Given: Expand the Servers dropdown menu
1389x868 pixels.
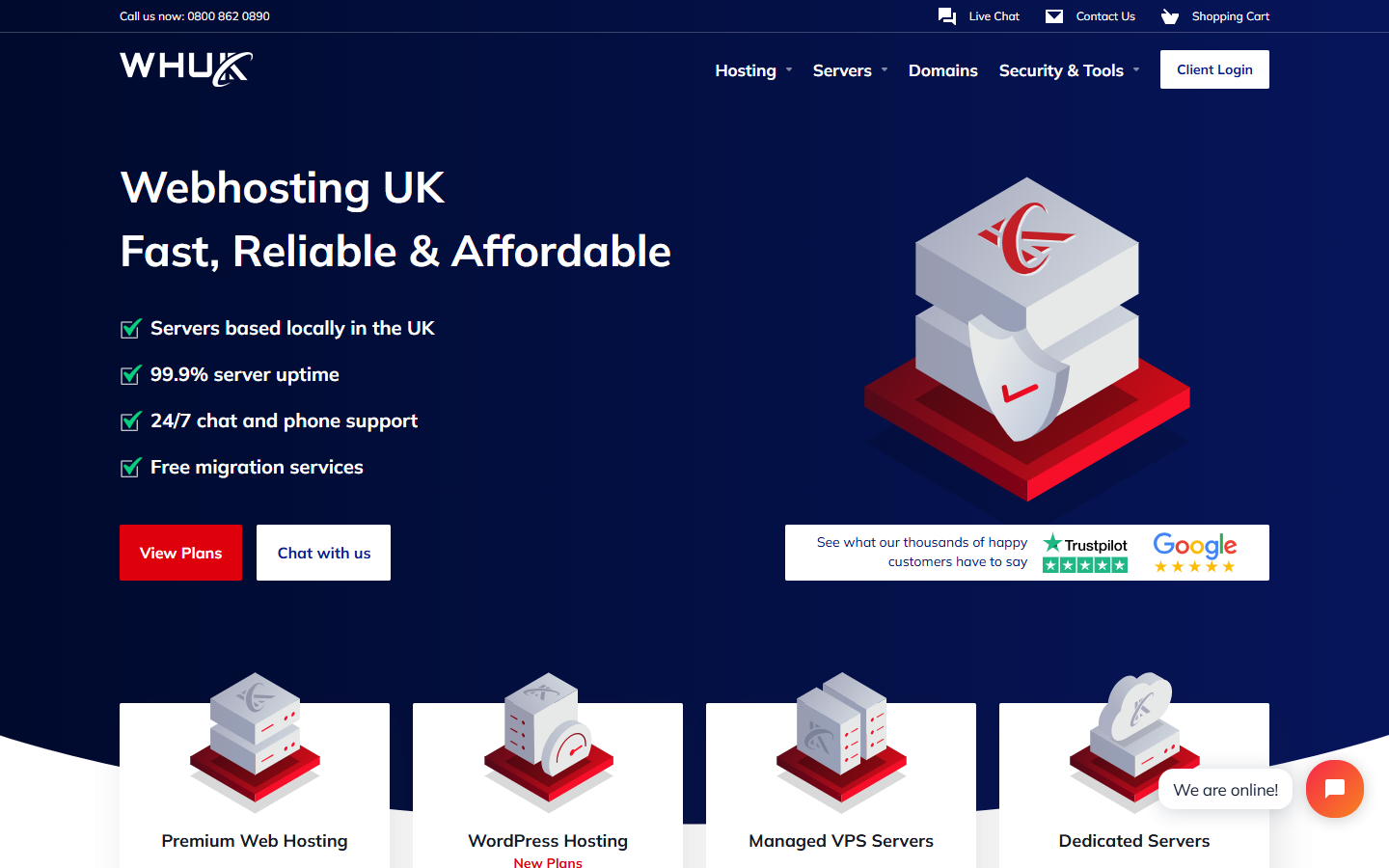Looking at the screenshot, I should (850, 70).
